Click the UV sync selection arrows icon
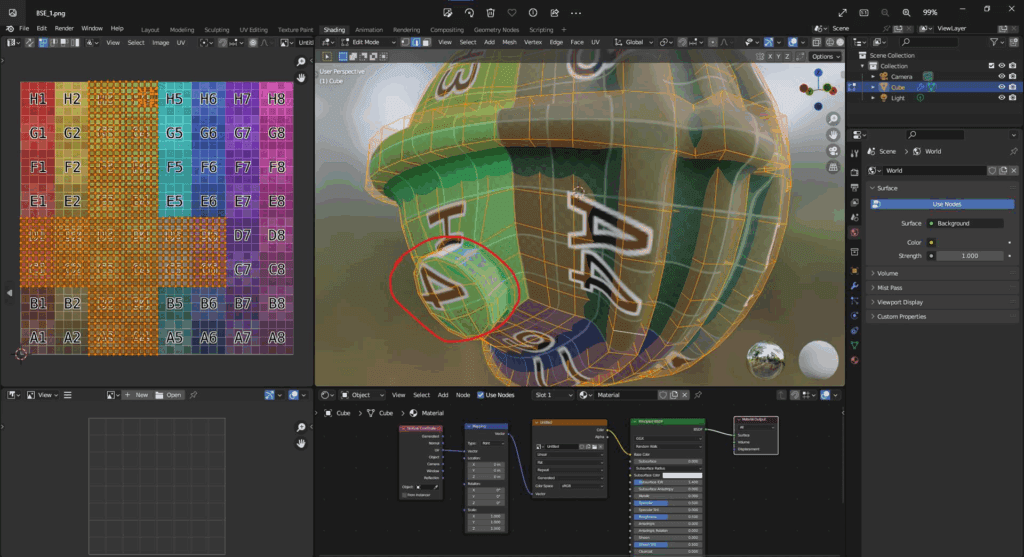This screenshot has height=557, width=1024. 30,42
